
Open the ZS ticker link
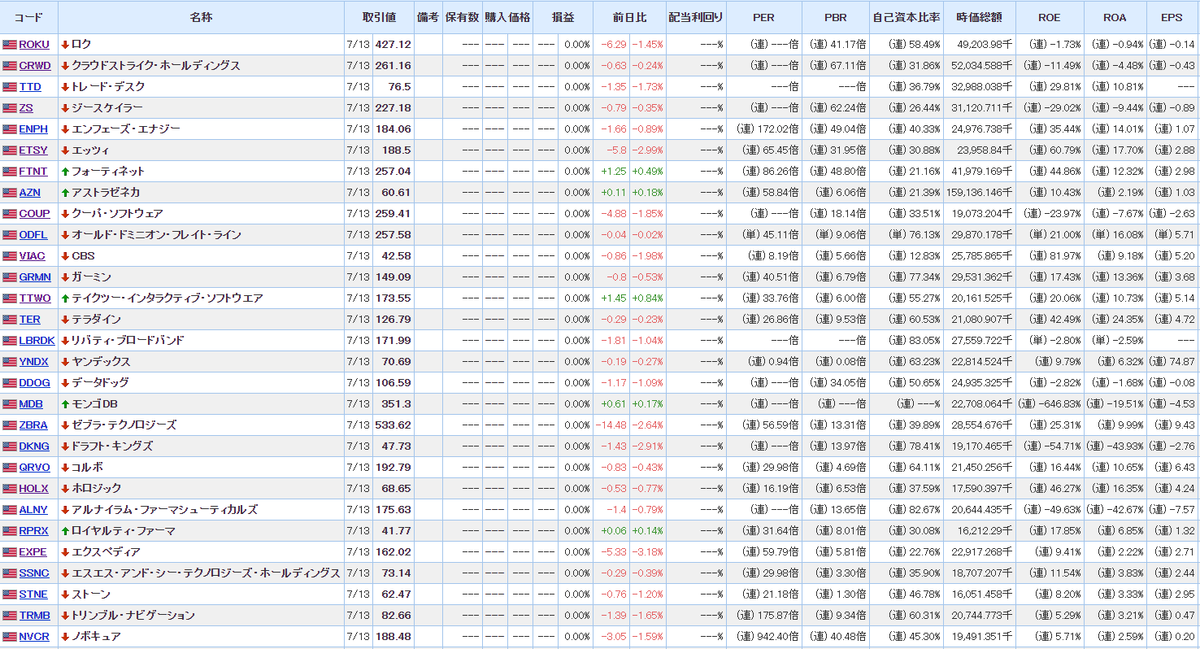[x=26, y=108]
